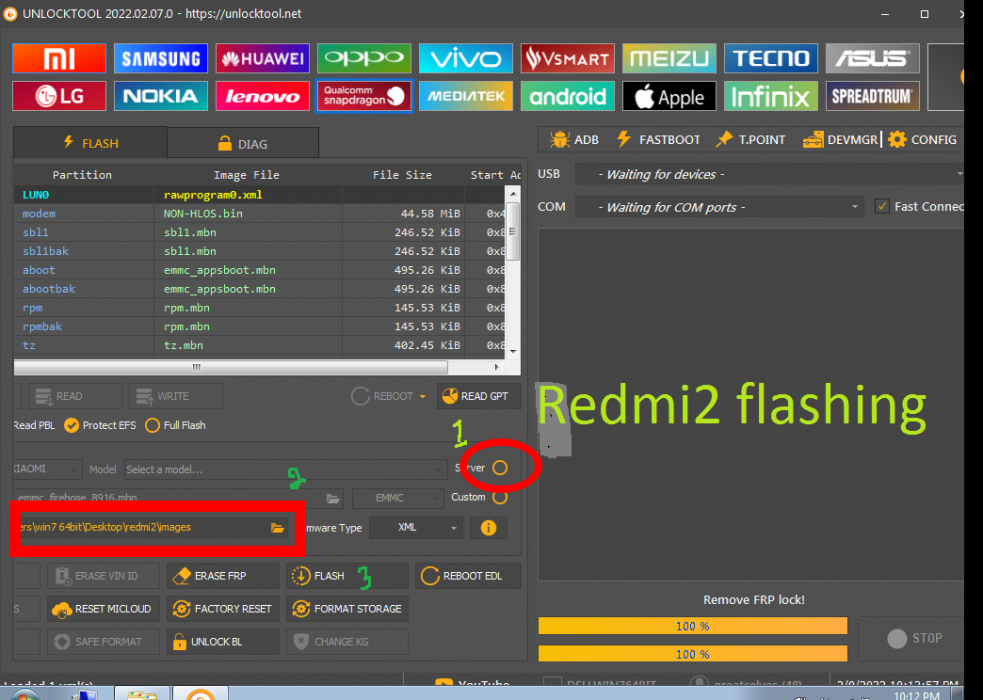Click the ERASE FRP button
The width and height of the screenshot is (983, 700).
[223, 576]
